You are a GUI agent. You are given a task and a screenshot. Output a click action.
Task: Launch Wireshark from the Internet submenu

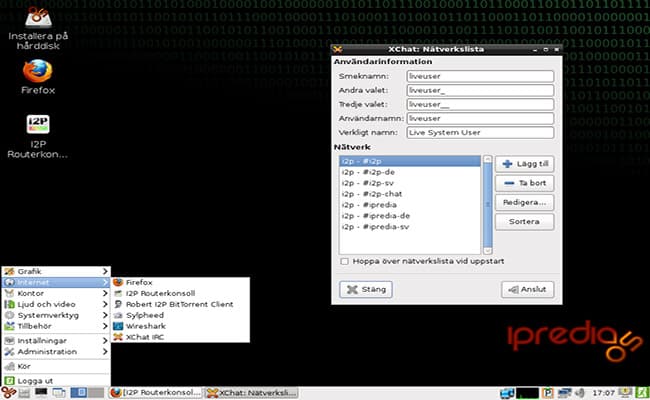pos(180,326)
